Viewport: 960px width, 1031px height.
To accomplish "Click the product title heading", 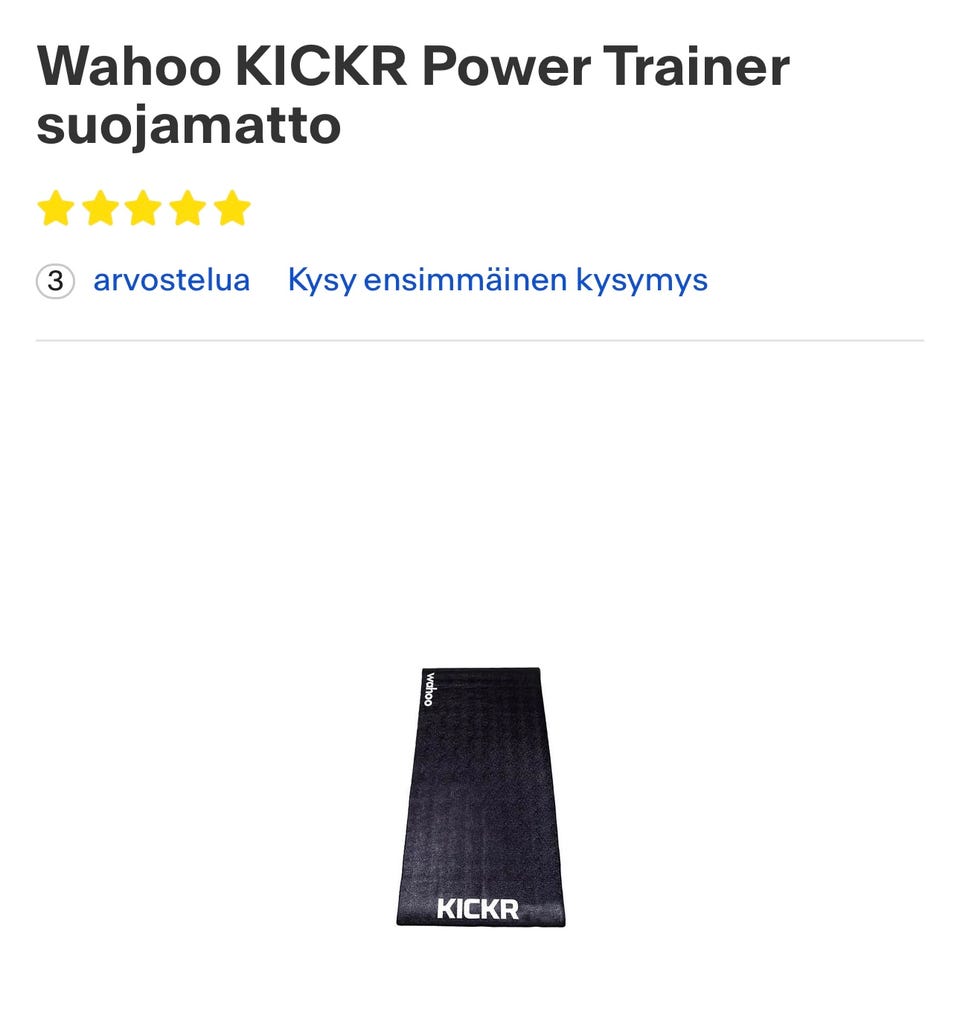I will 413,95.
